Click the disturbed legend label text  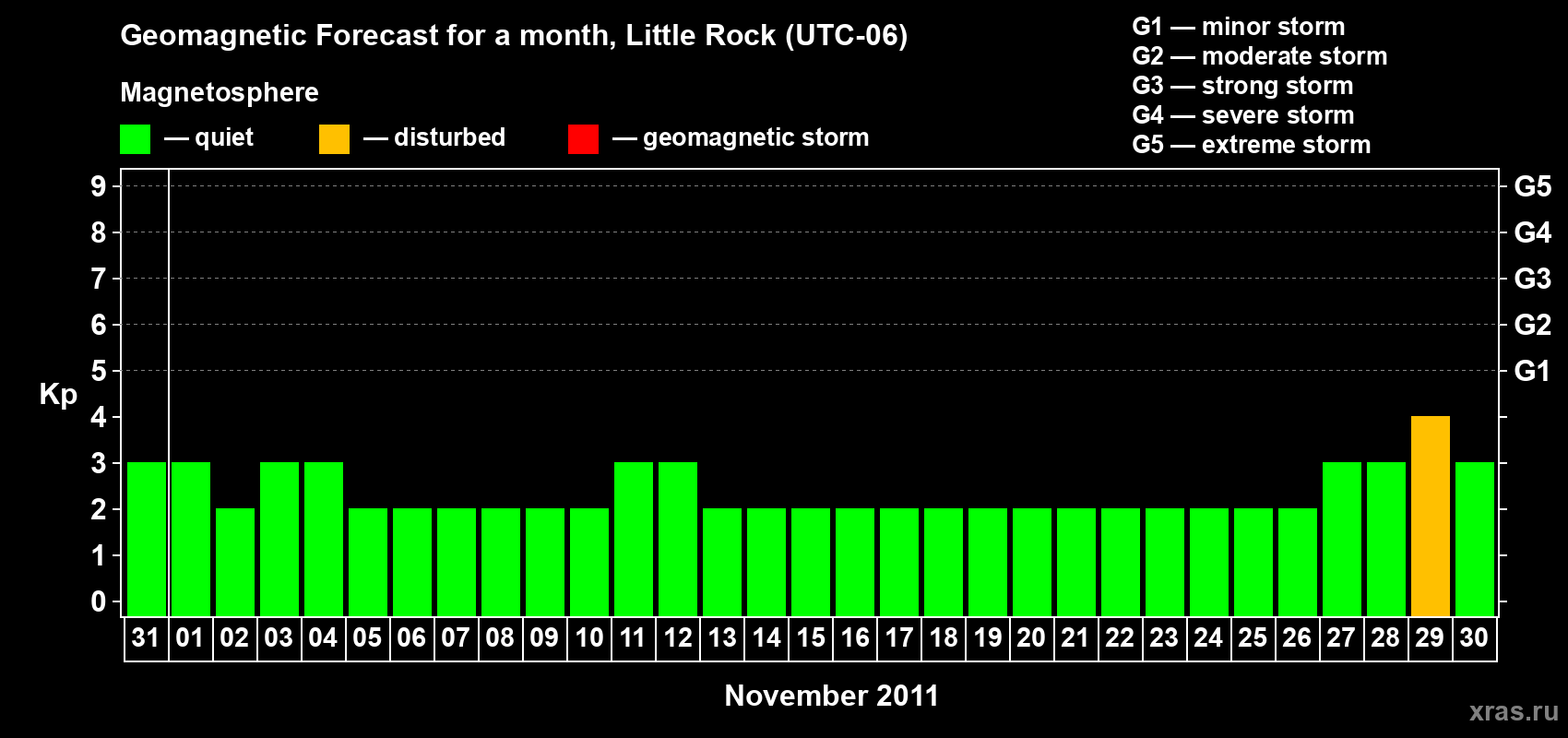tap(450, 137)
